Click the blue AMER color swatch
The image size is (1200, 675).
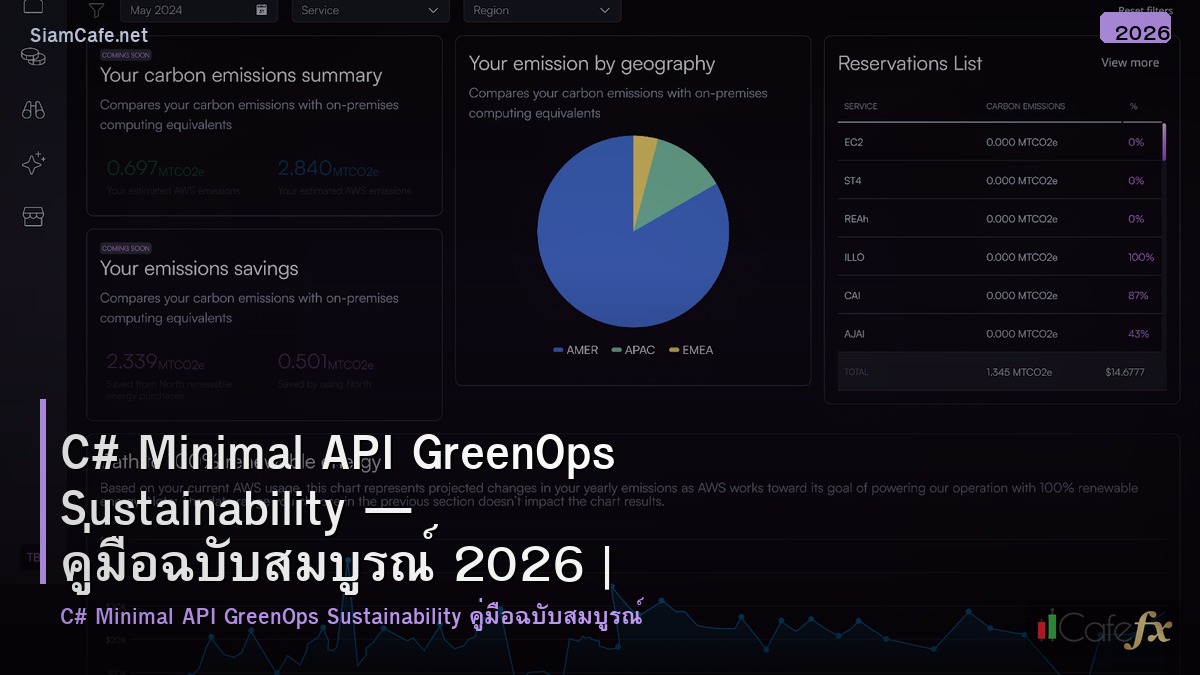pos(556,349)
